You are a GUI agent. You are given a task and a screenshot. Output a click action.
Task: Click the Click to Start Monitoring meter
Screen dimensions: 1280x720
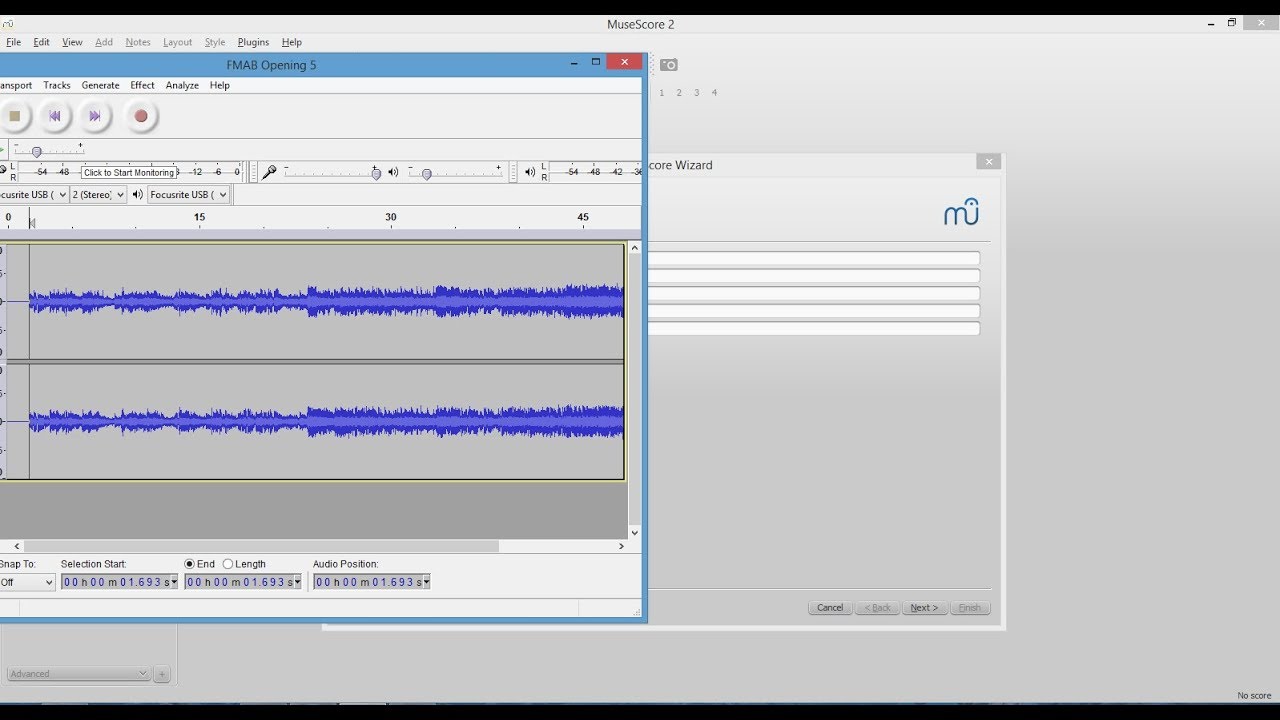[x=130, y=172]
